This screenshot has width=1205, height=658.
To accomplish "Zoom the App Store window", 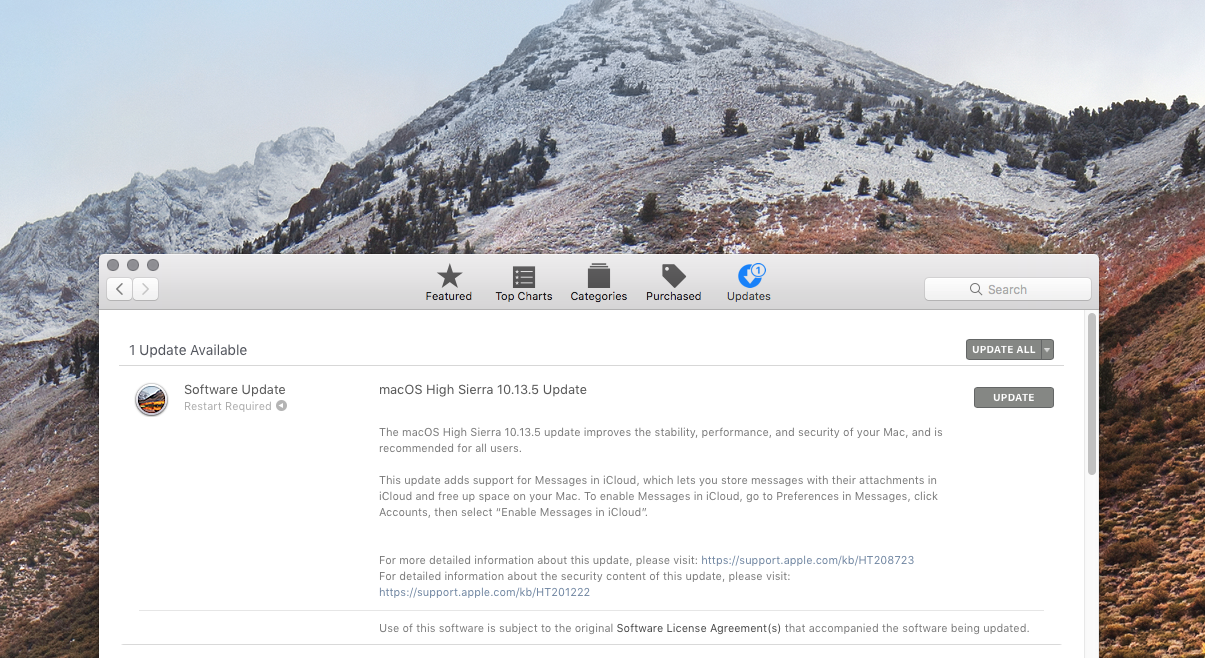I will (153, 265).
